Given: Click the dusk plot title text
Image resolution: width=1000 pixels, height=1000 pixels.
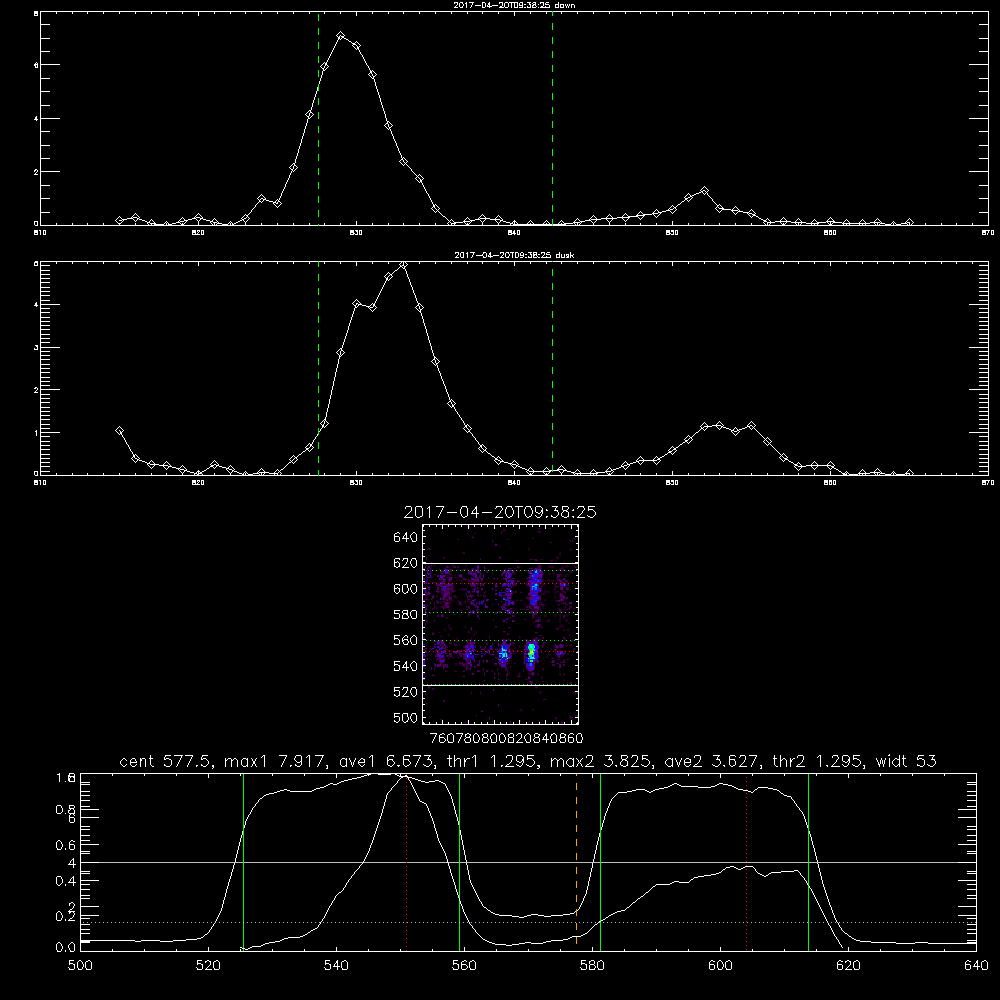Looking at the screenshot, I should [514, 255].
